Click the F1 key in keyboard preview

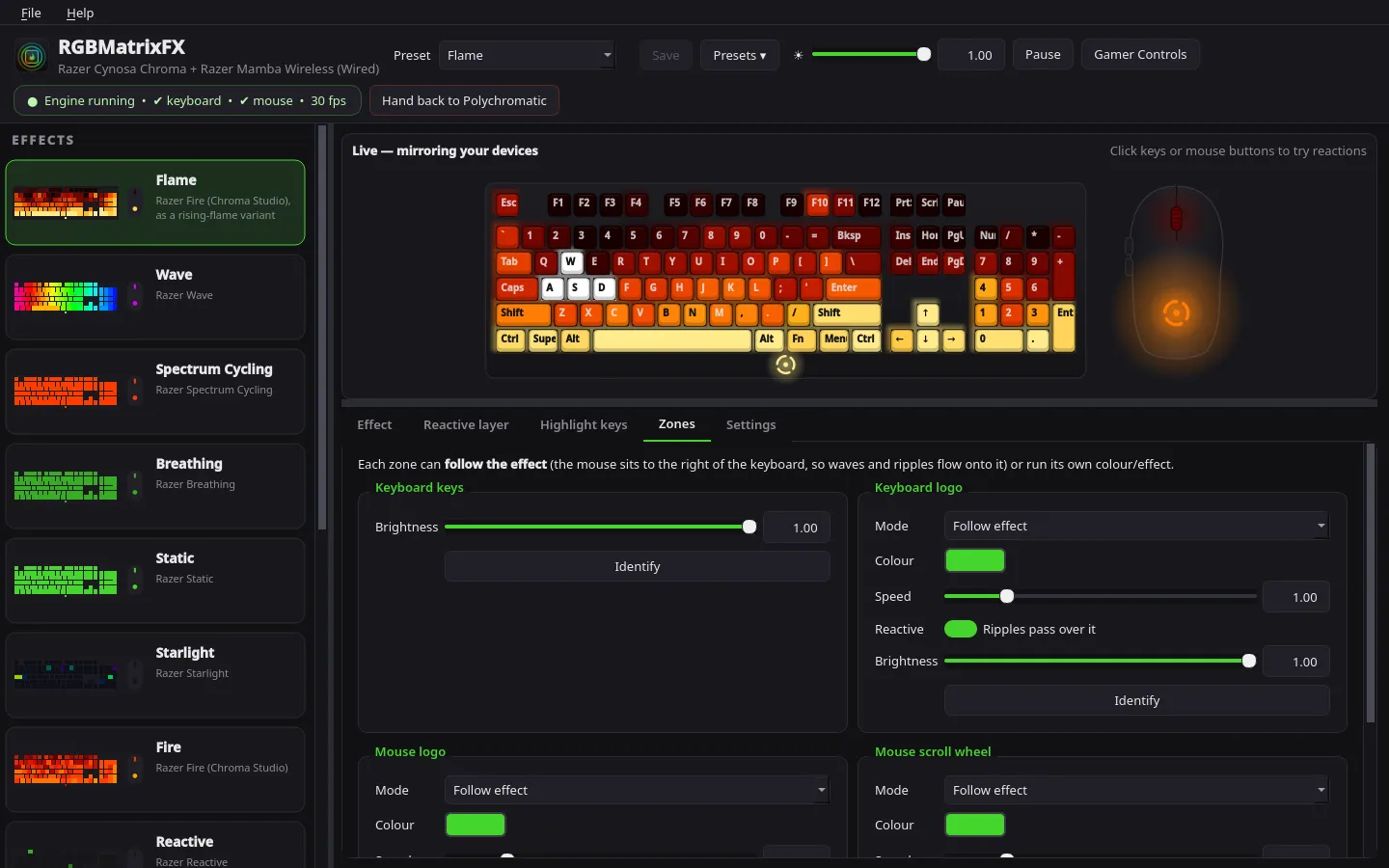[558, 203]
